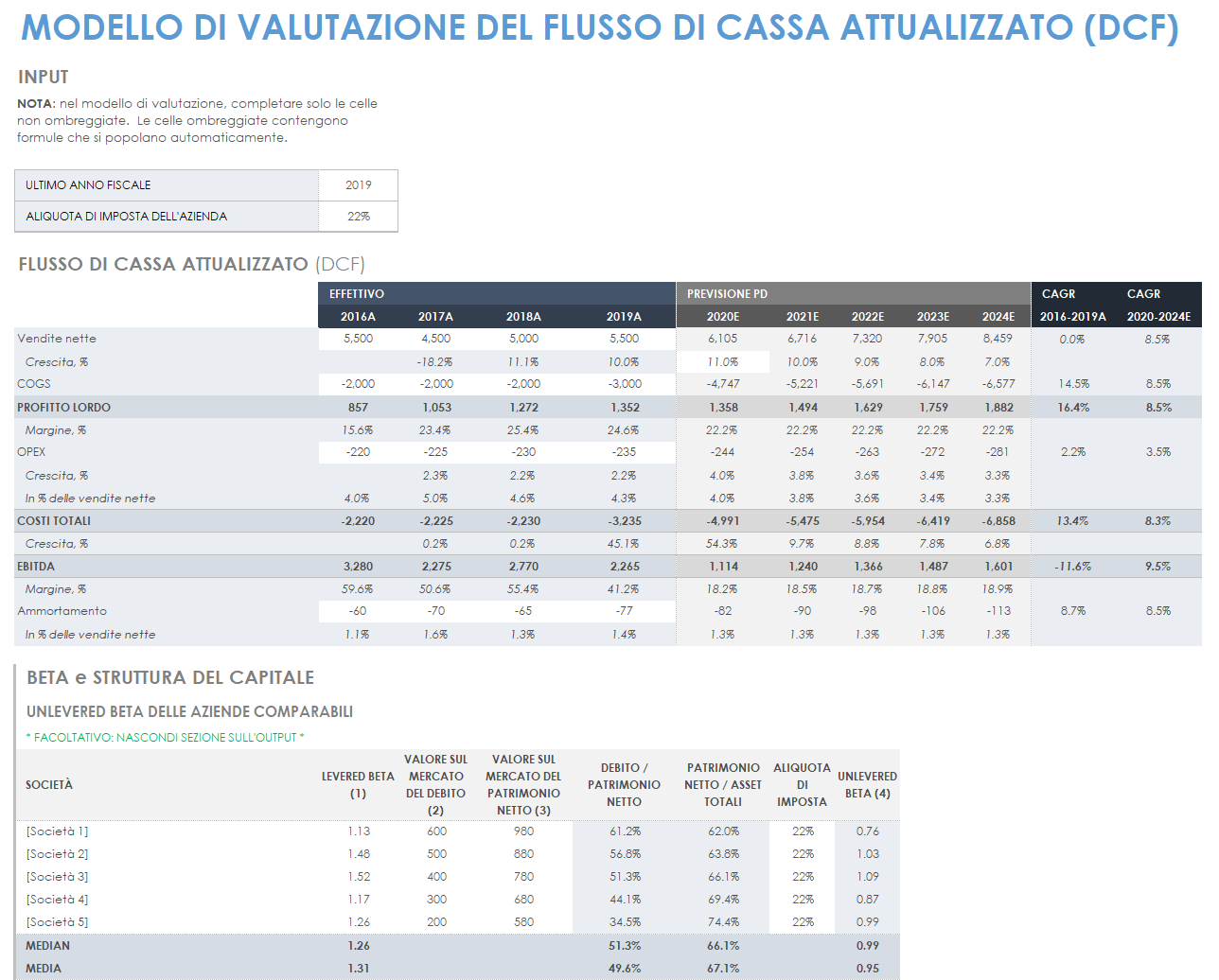Click the EFFETTIVO header cell
The width and height of the screenshot is (1219, 980).
pyautogui.click(x=497, y=294)
